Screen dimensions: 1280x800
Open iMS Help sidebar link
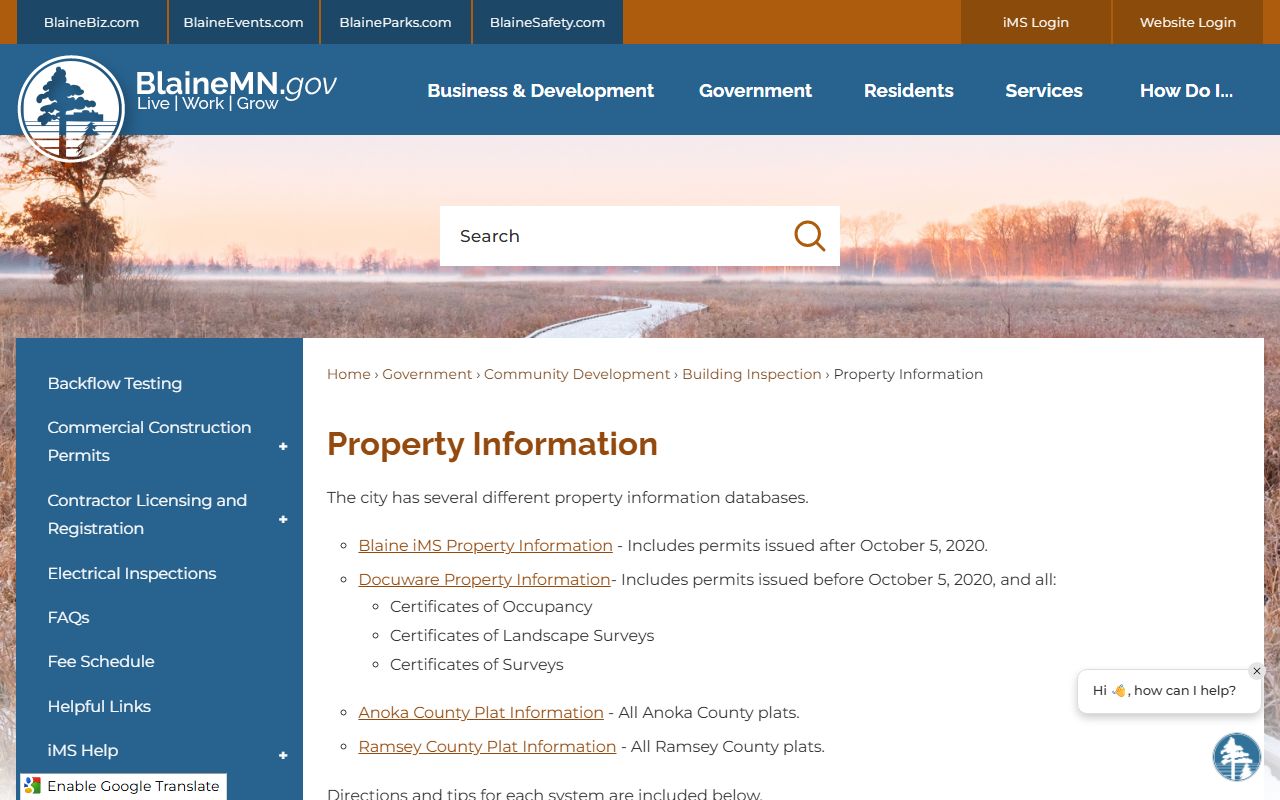[83, 750]
